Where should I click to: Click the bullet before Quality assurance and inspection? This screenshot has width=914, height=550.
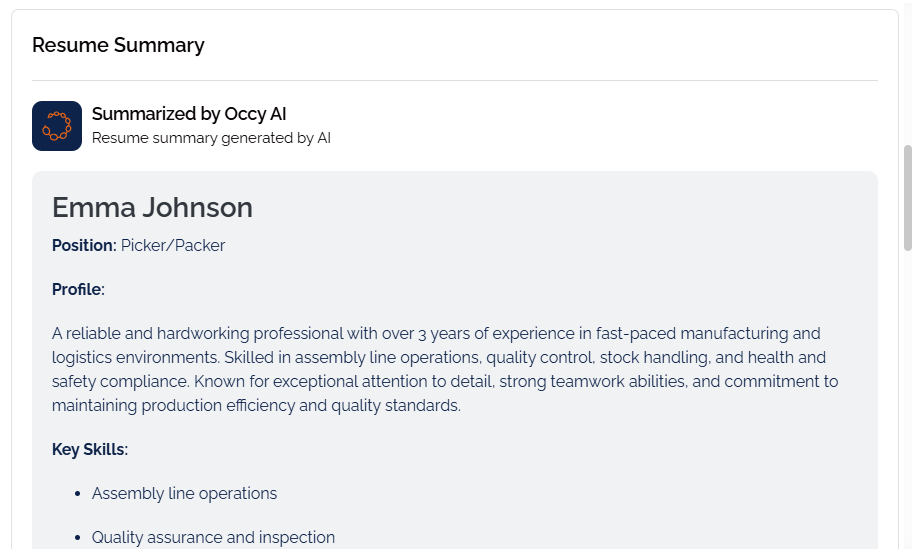point(77,538)
